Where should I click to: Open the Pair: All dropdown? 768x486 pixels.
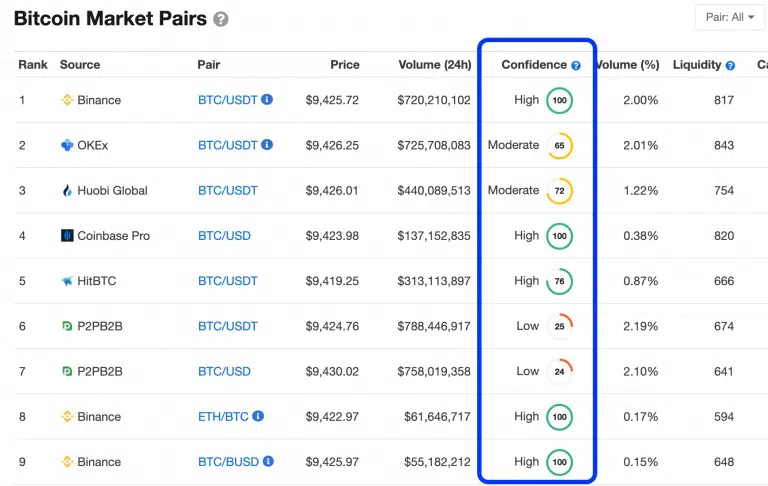tap(730, 18)
